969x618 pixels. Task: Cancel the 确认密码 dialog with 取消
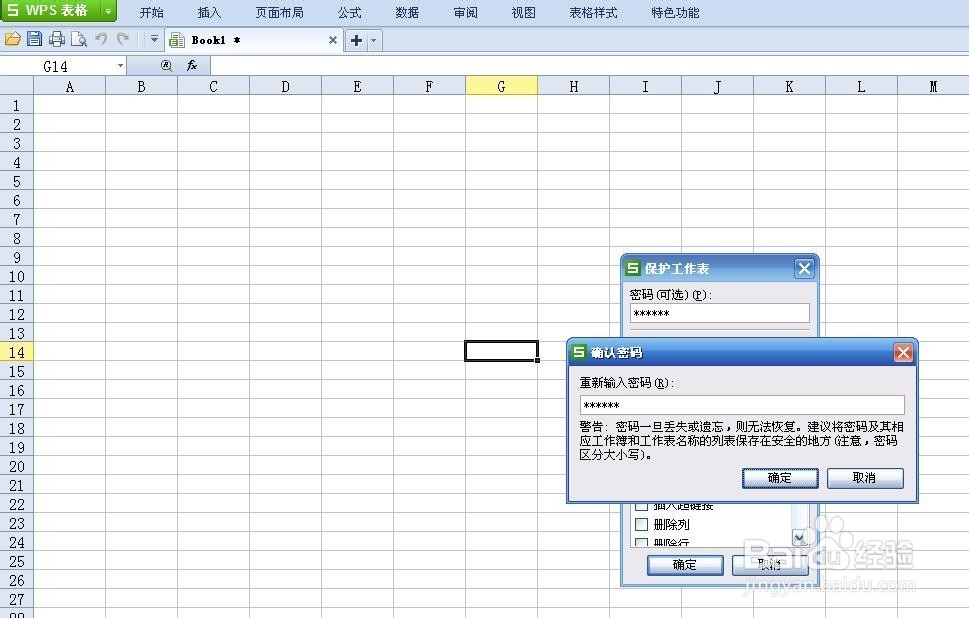pyautogui.click(x=863, y=478)
